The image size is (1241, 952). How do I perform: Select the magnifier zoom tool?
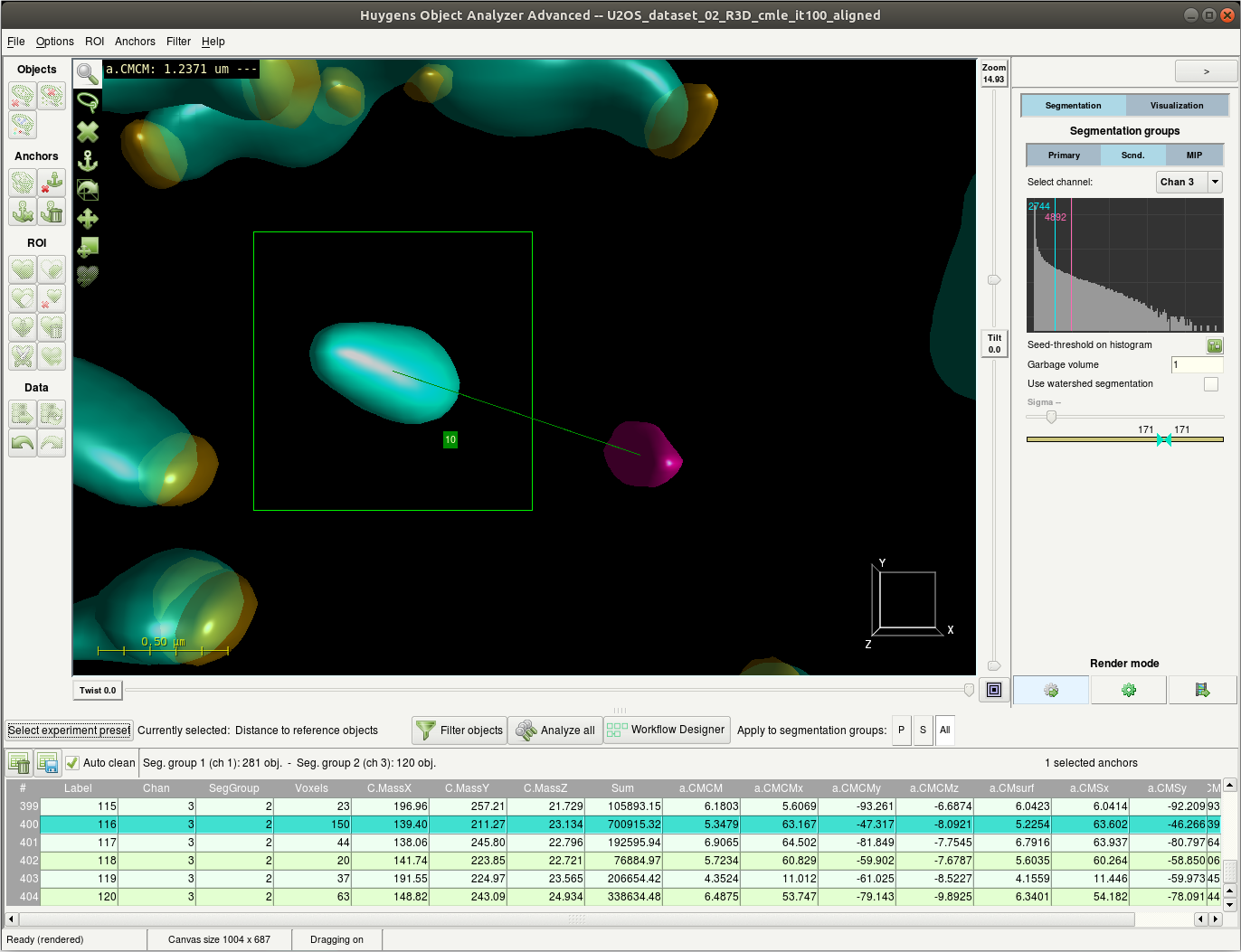[x=88, y=74]
